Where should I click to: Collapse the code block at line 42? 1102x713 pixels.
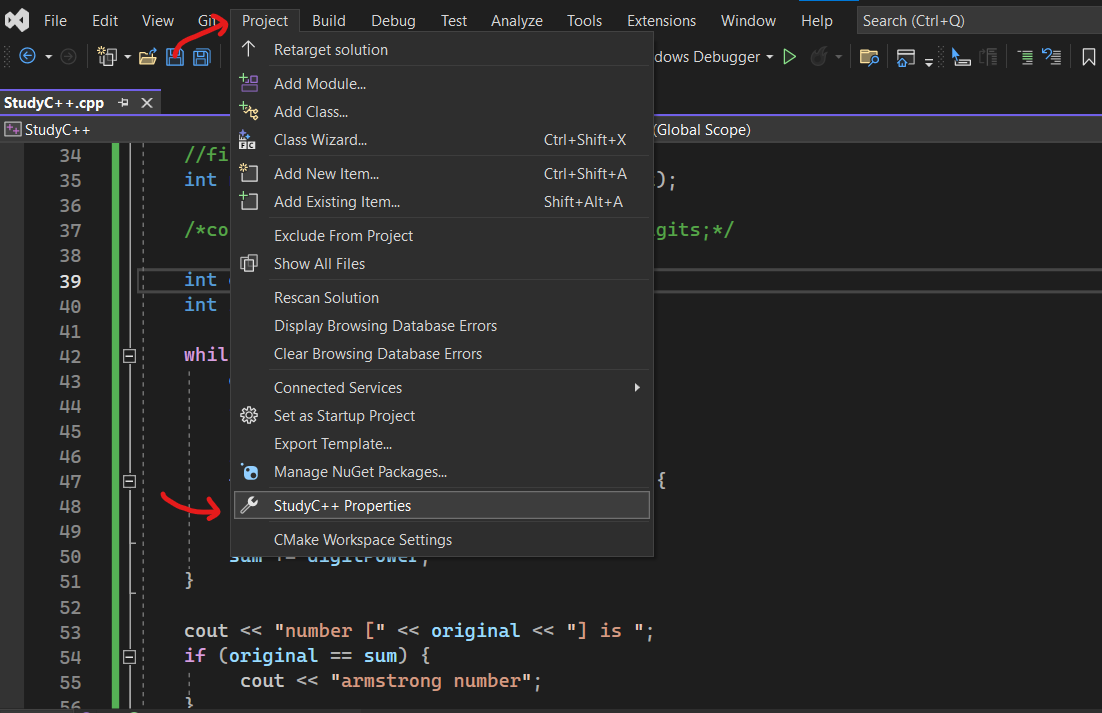click(x=129, y=356)
